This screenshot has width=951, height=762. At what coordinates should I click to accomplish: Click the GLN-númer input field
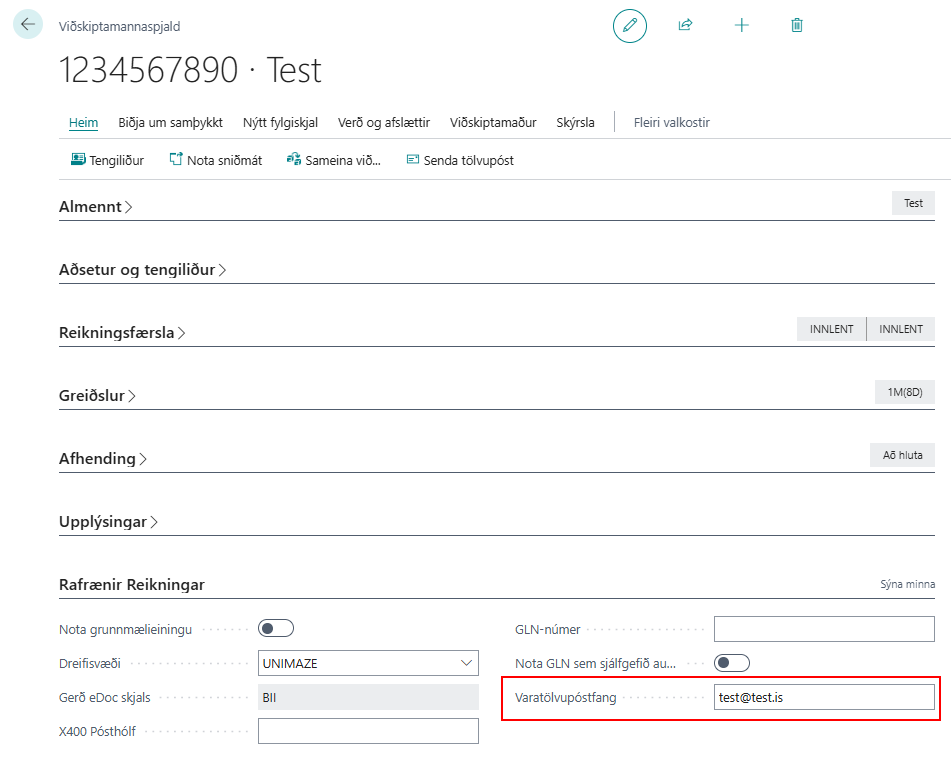click(x=824, y=629)
